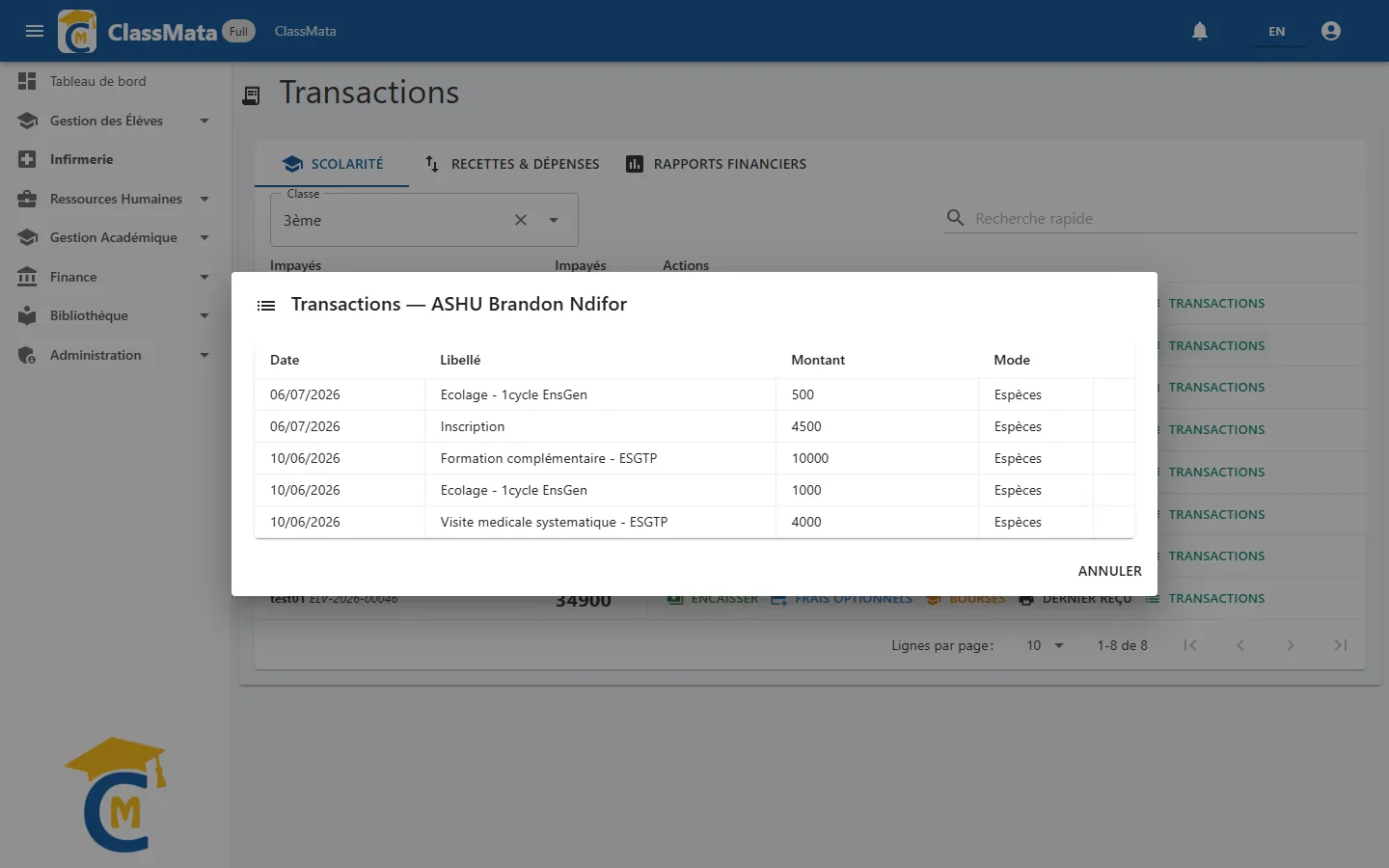1389x868 pixels.
Task: Clear the Classe selection with the X
Action: point(521,220)
